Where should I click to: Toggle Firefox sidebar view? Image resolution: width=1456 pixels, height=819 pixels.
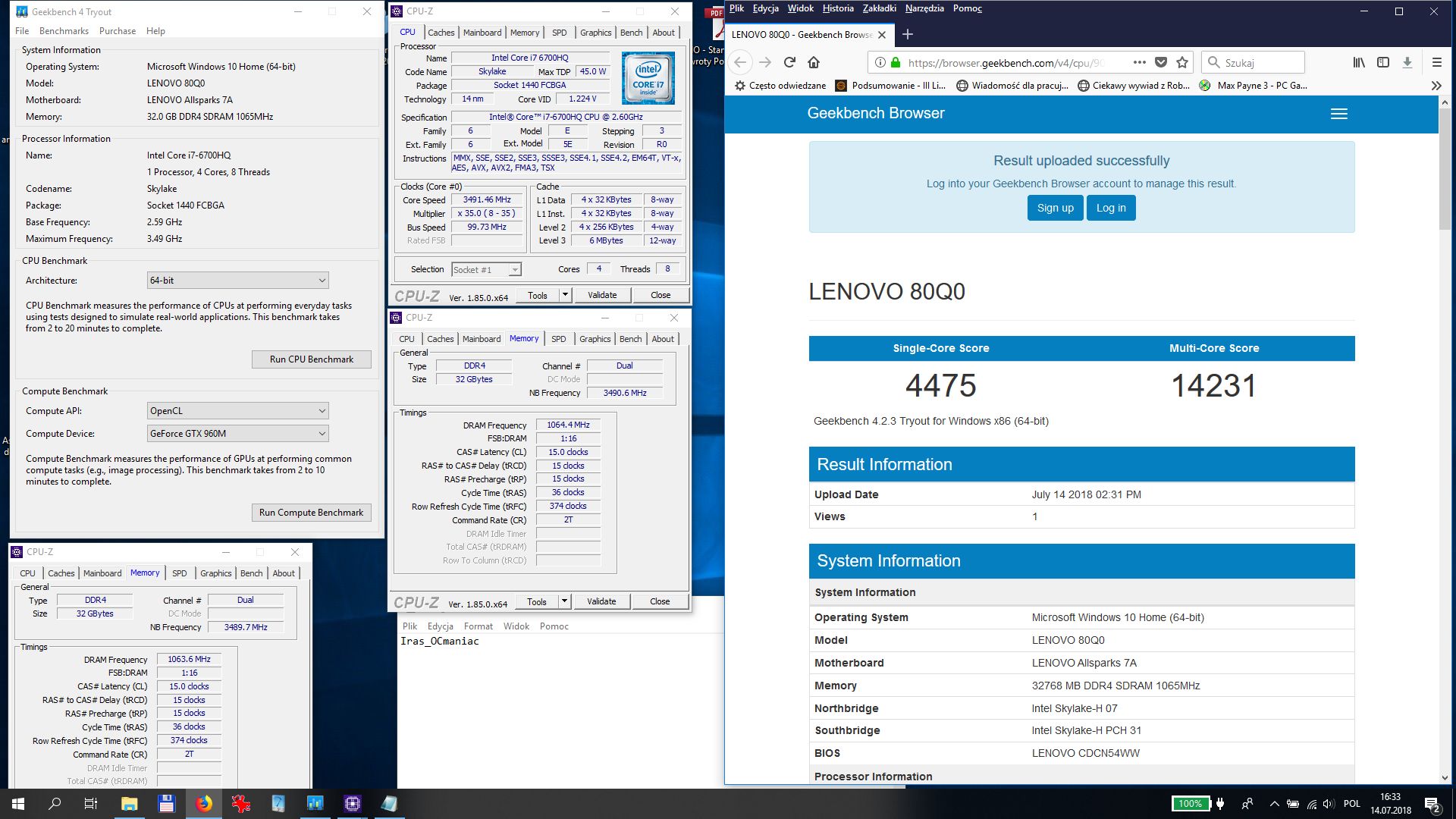coord(1383,62)
